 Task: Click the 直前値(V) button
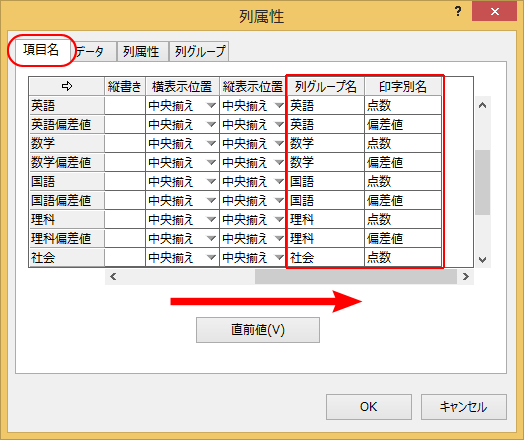point(258,330)
